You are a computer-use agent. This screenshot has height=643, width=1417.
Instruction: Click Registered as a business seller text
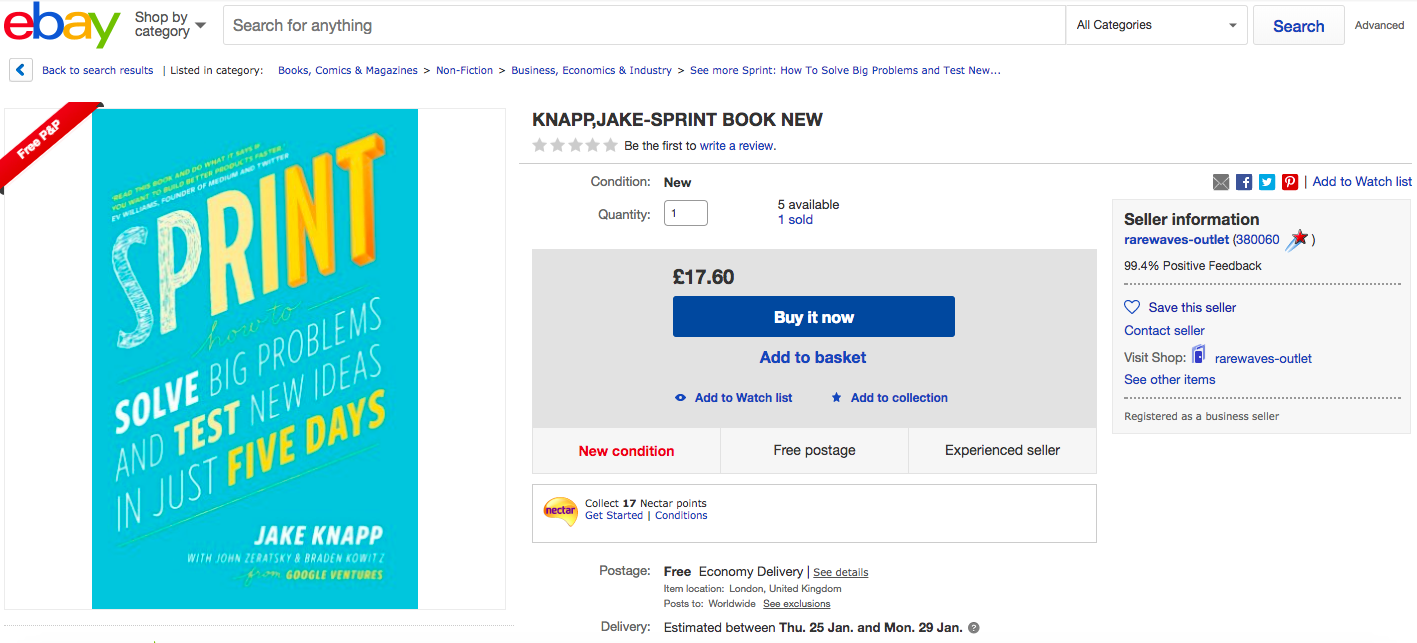tap(1201, 416)
